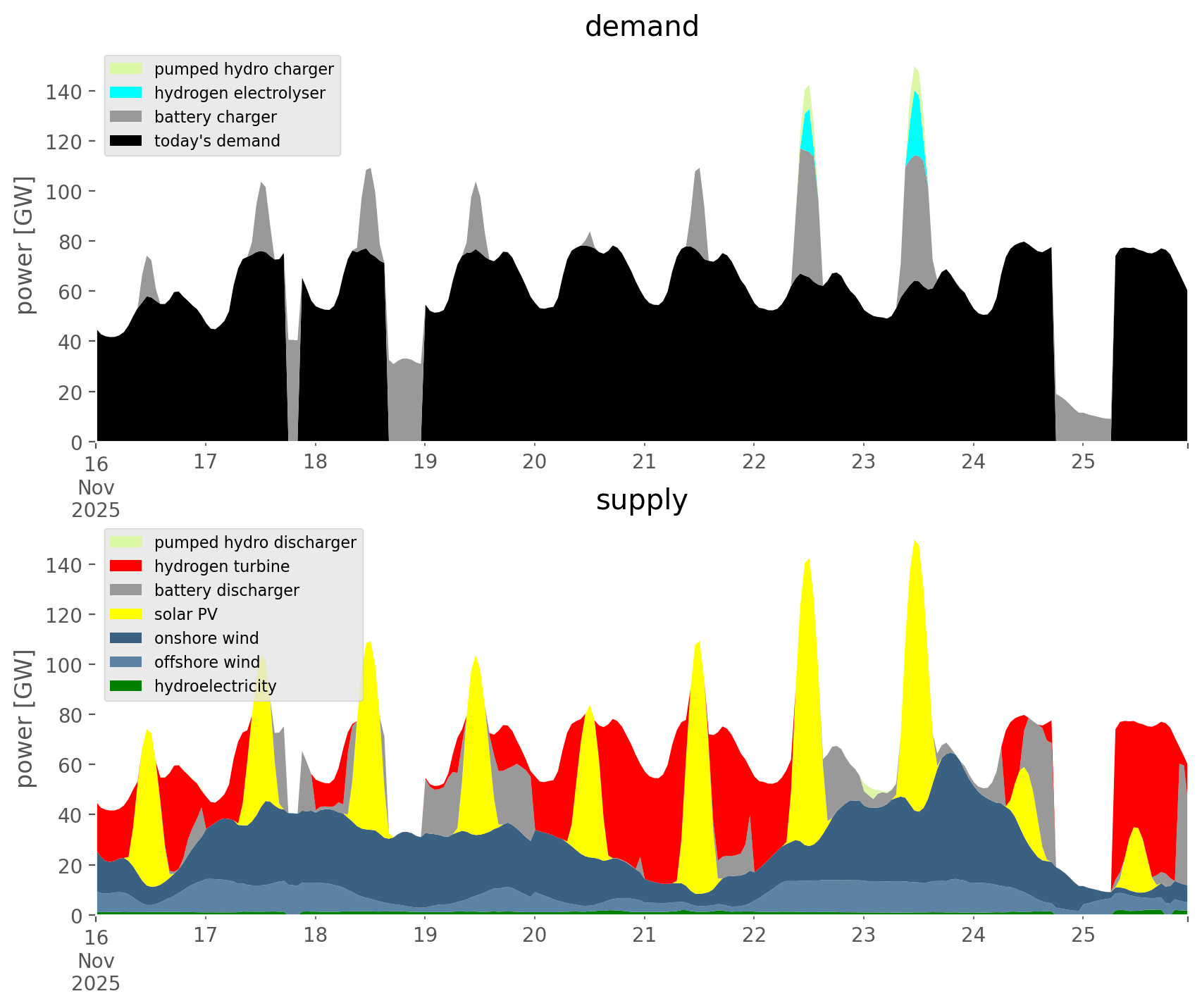Image resolution: width=1202 pixels, height=1008 pixels.
Task: Select the green hydroelectricity legend swatch
Action: (x=126, y=686)
